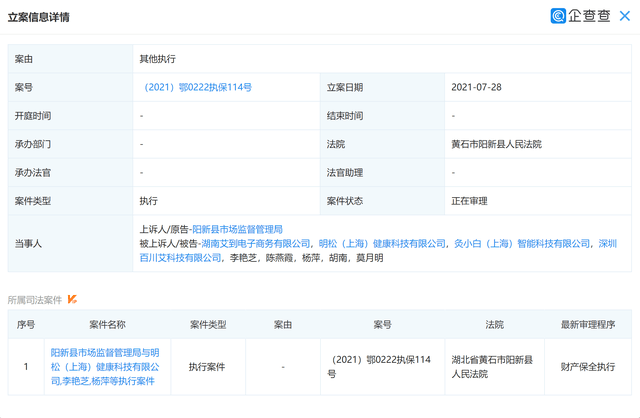Select the 案件状态 field label
Image resolution: width=640 pixels, height=418 pixels.
pyautogui.click(x=345, y=201)
